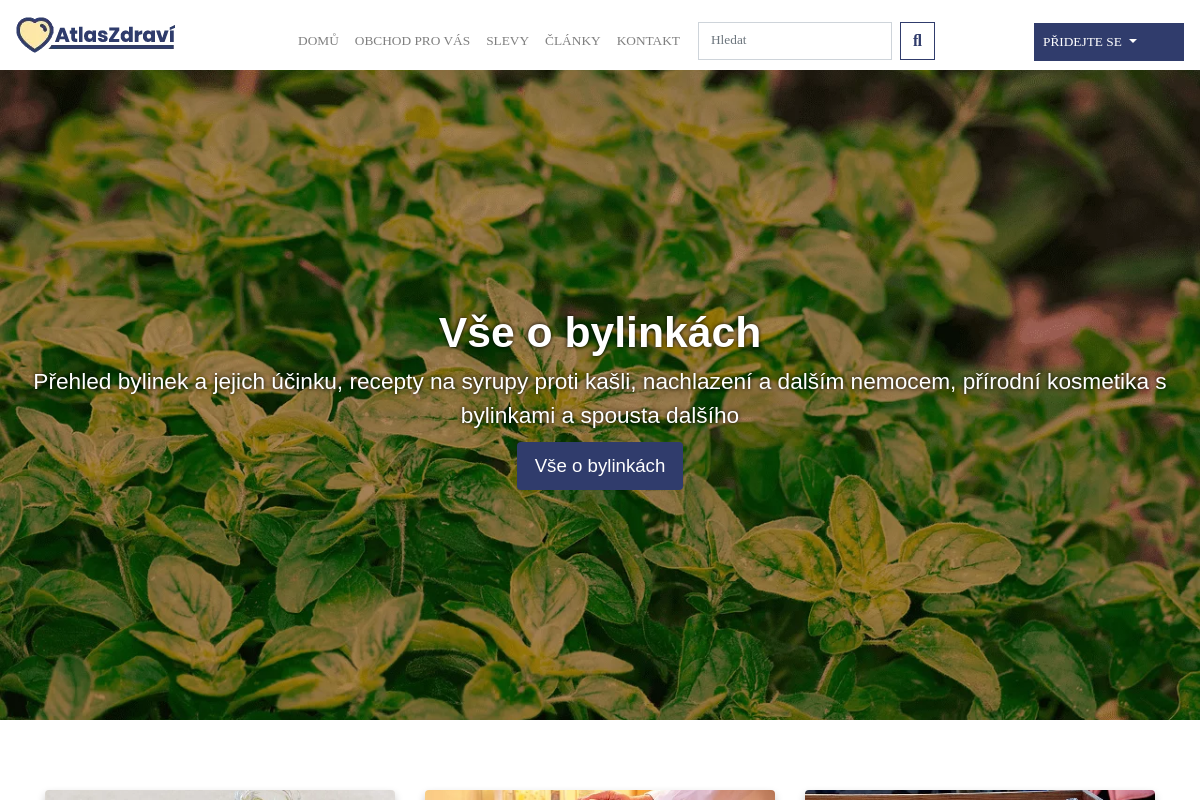The image size is (1200, 800).
Task: Go to OBCHOD PRO VÁS page
Action: (x=412, y=41)
